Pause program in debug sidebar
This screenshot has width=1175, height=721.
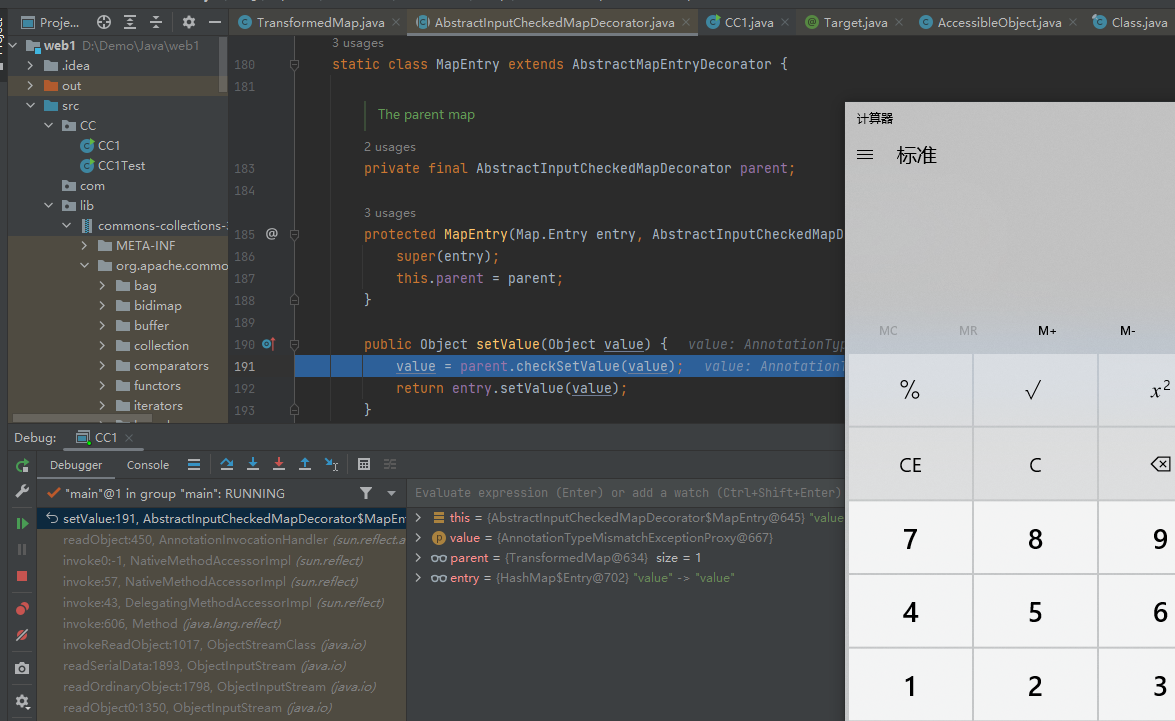coord(22,549)
